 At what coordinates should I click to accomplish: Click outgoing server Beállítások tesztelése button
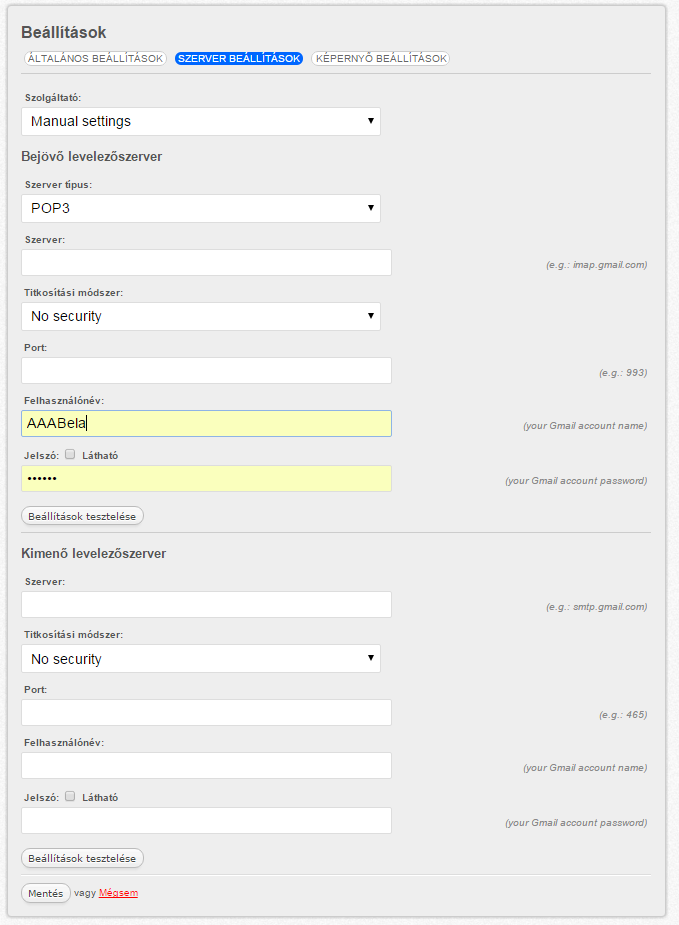[x=82, y=858]
